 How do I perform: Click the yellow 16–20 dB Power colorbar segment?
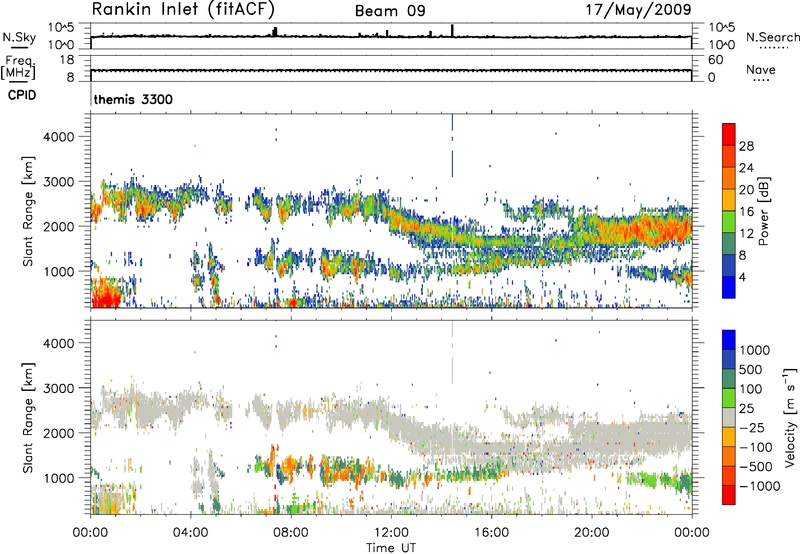pyautogui.click(x=729, y=199)
